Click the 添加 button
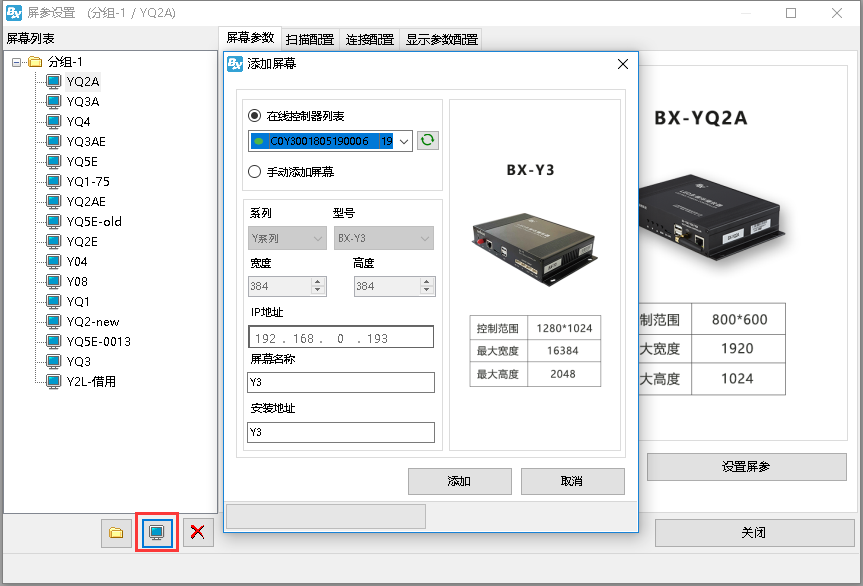Screen dimensions: 863x586 coord(459,481)
